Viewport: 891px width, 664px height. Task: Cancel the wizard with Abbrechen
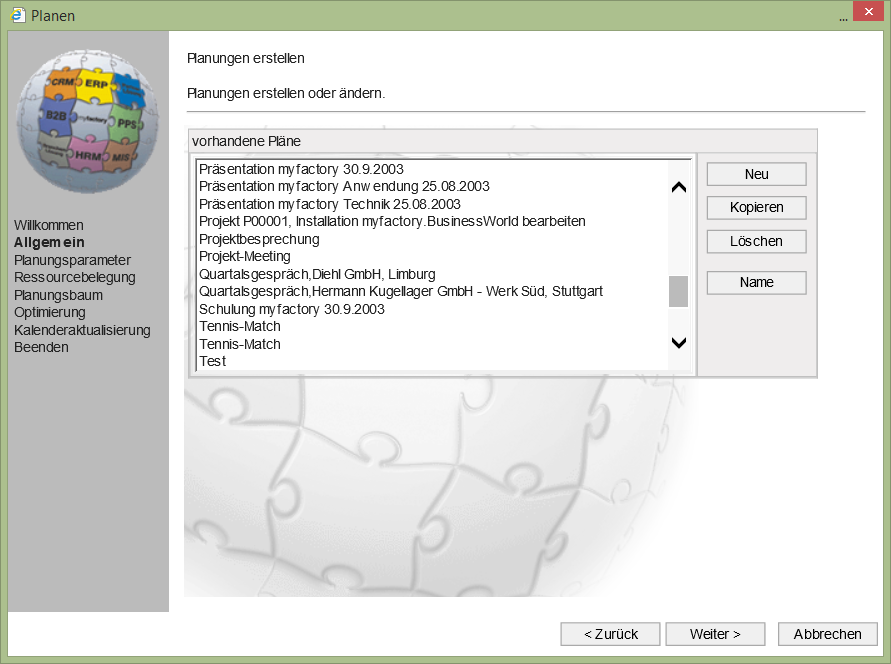tap(827, 634)
